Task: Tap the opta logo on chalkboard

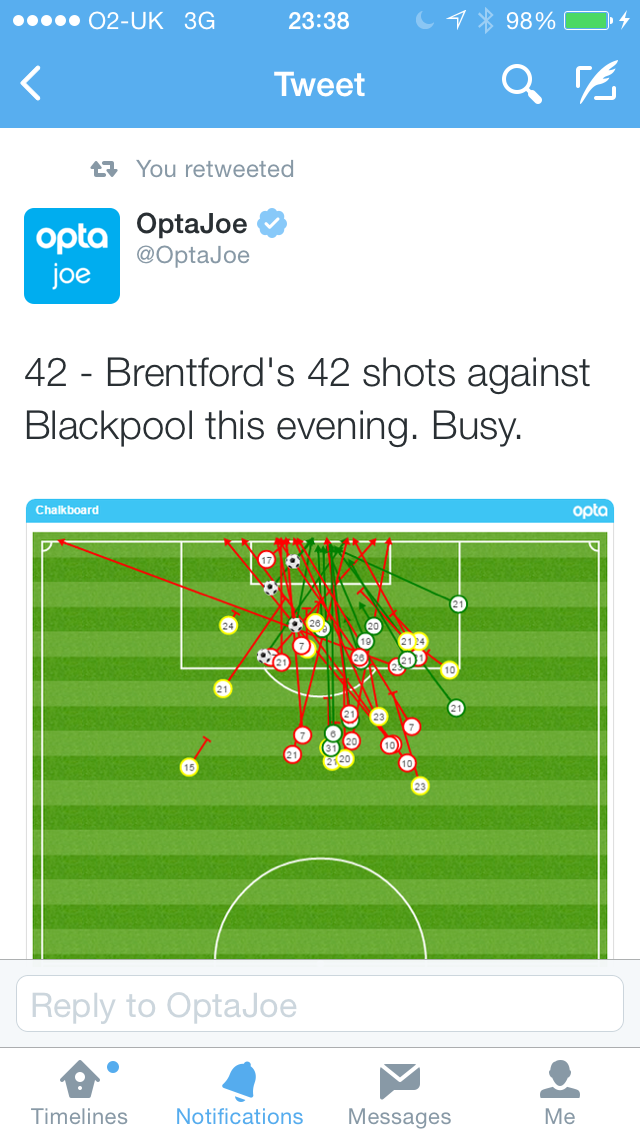Action: 589,510
